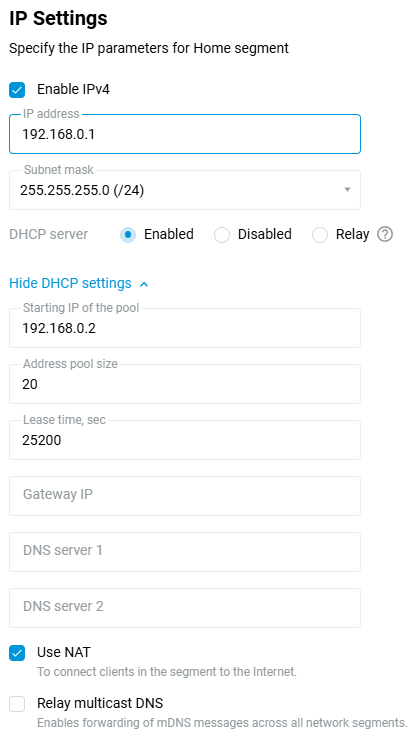418x741 pixels.
Task: Tick the Relay multicast DNS checkbox
Action: tap(17, 704)
